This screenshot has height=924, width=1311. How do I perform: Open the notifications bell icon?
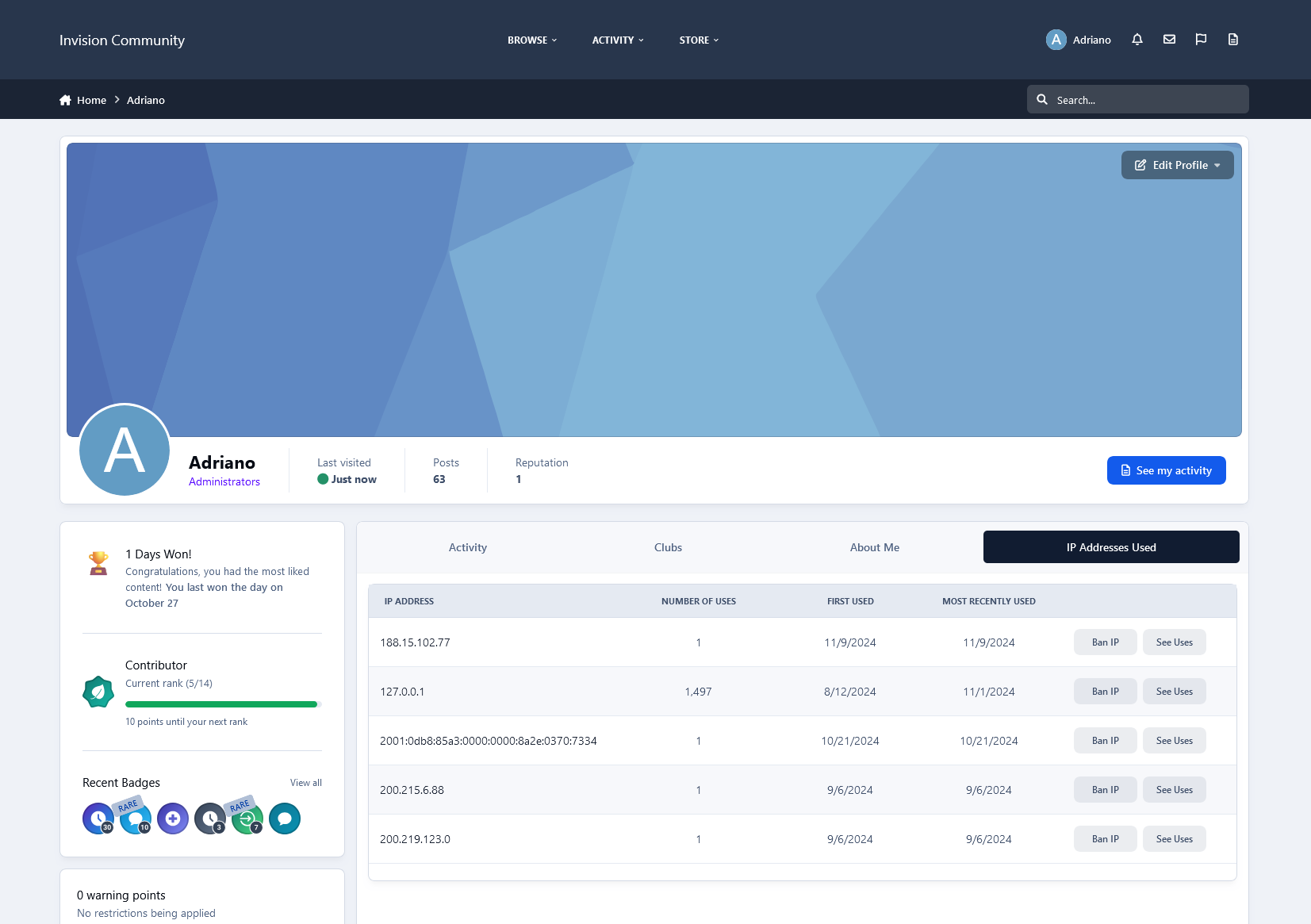[x=1137, y=40]
